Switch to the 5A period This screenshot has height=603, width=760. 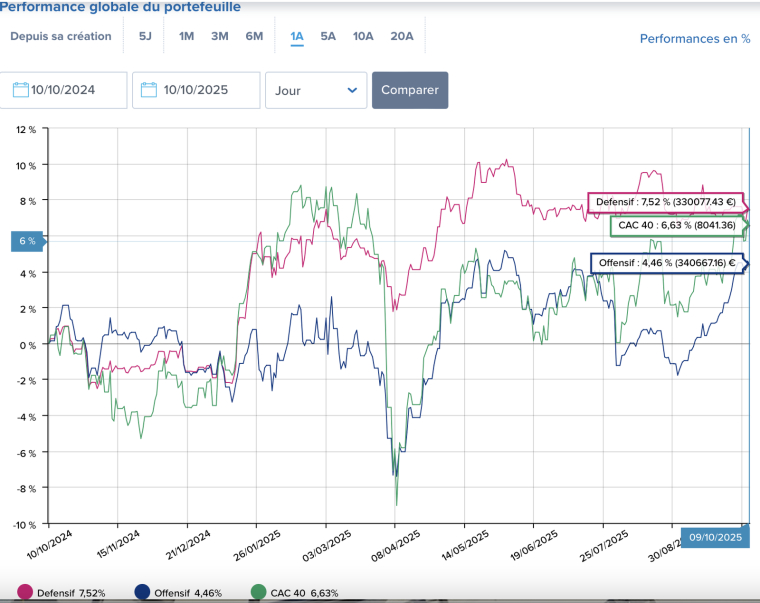tap(328, 37)
